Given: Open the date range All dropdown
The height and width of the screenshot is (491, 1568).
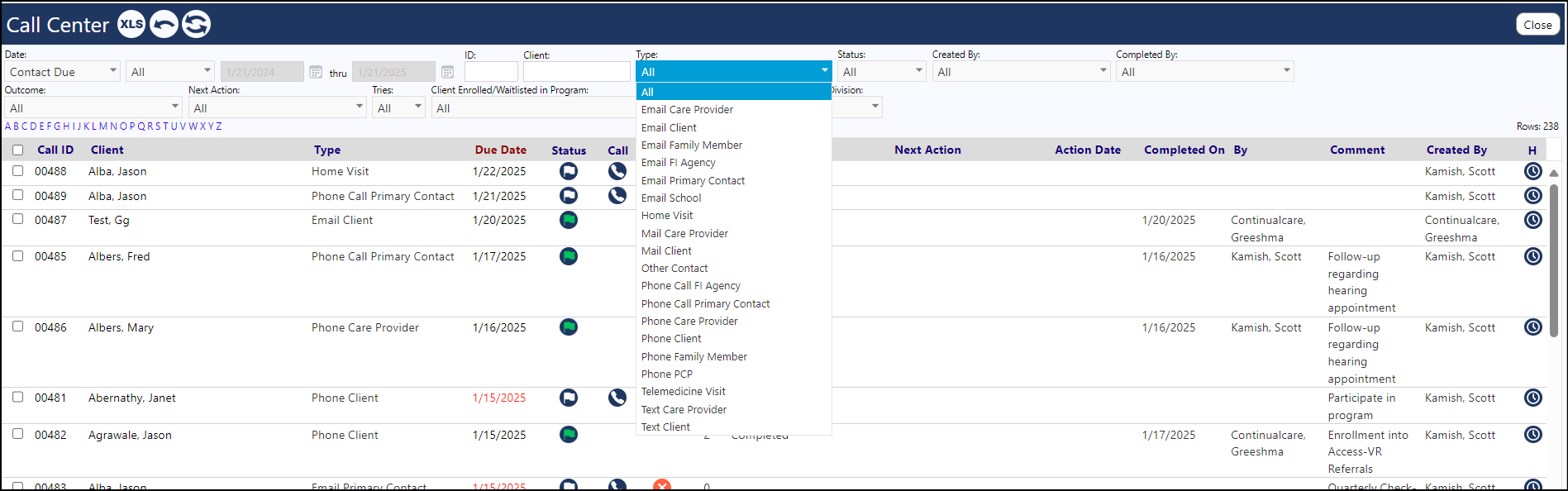Looking at the screenshot, I should 170,72.
